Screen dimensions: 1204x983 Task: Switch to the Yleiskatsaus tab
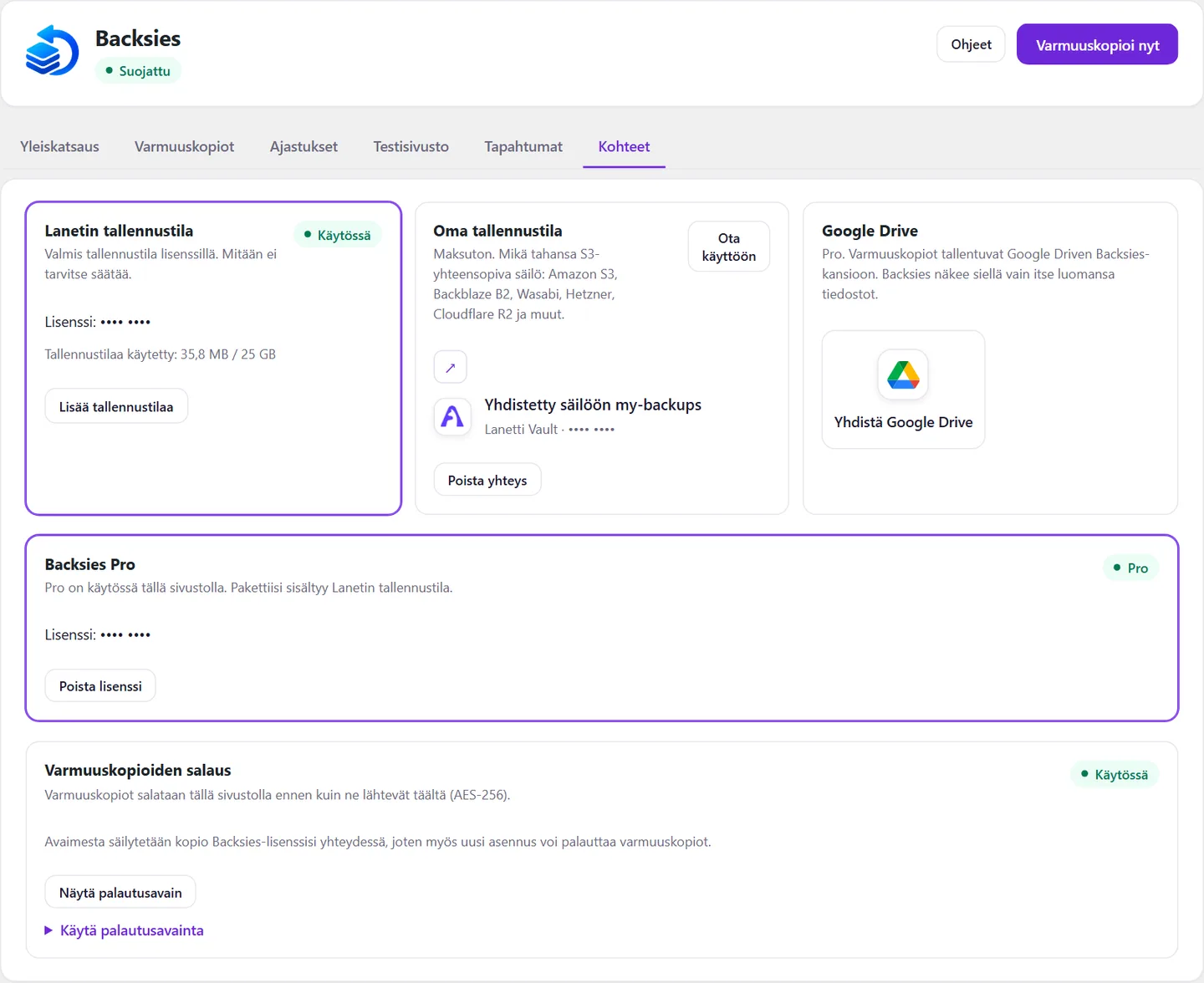tap(59, 146)
